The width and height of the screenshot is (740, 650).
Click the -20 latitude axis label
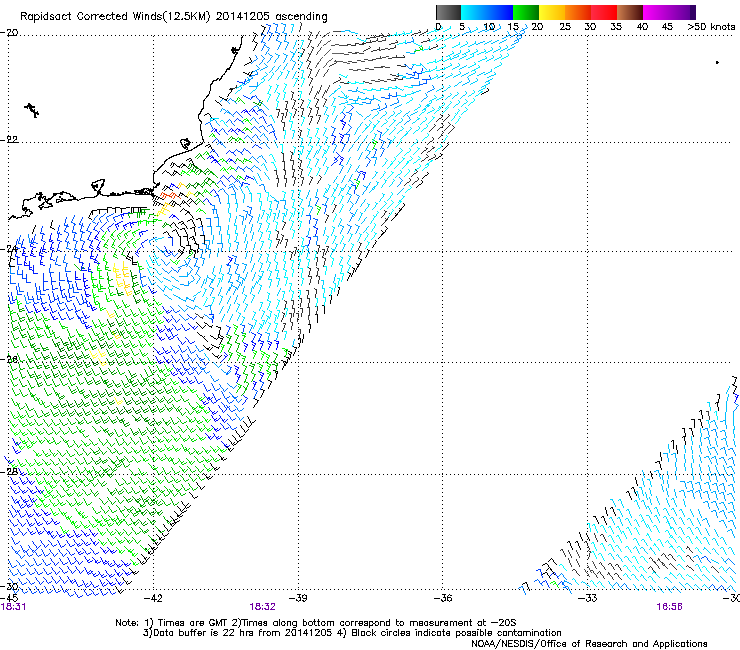(x=9, y=33)
